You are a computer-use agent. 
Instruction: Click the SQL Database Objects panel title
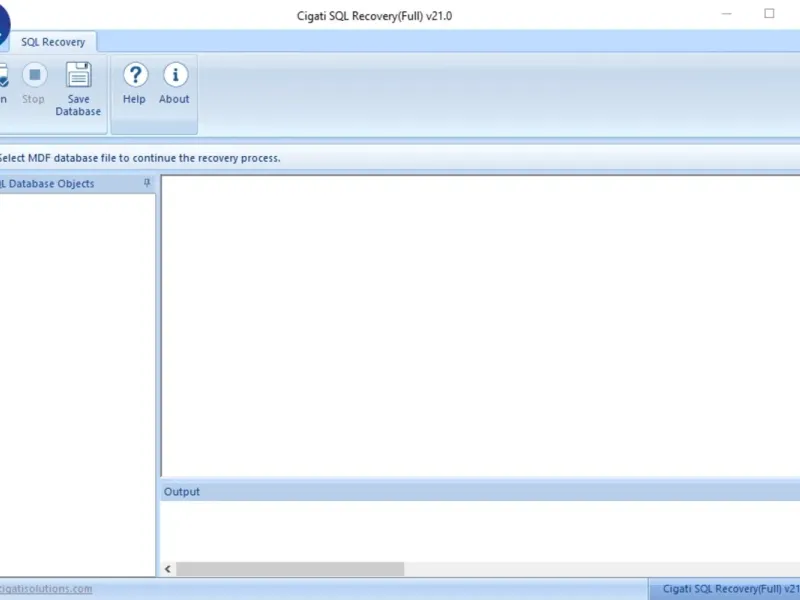pos(47,184)
